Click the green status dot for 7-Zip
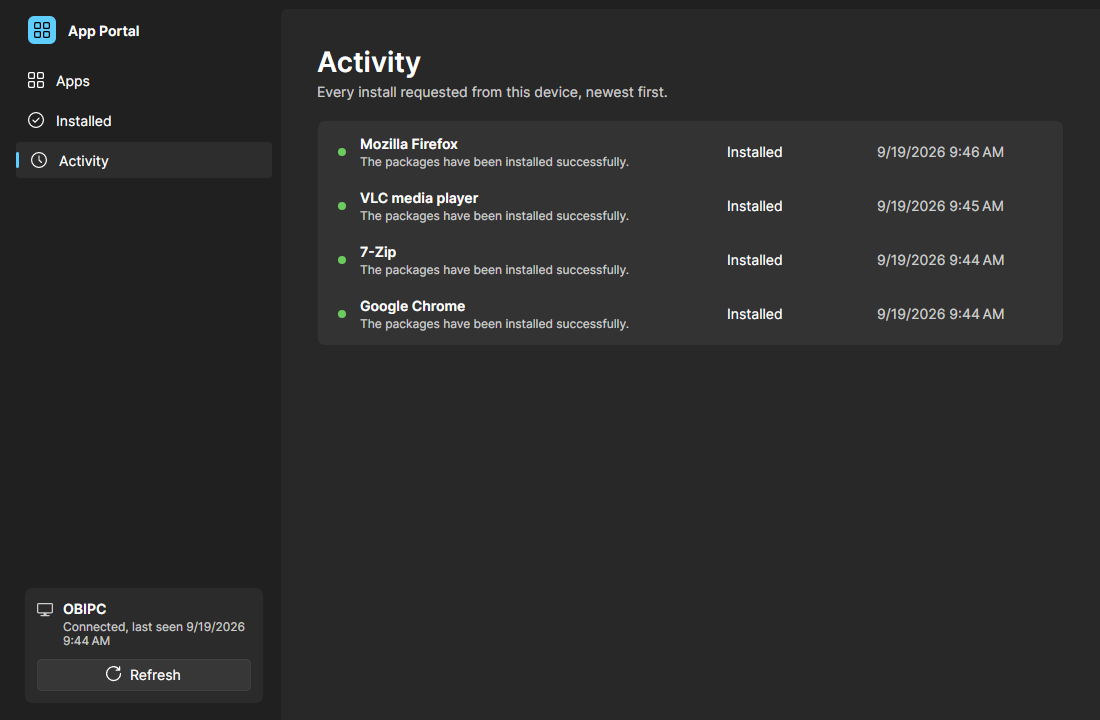This screenshot has width=1100, height=720. 342,260
